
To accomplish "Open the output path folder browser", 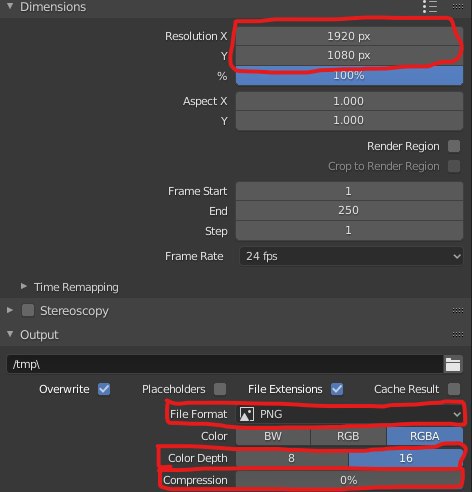I will point(453,364).
